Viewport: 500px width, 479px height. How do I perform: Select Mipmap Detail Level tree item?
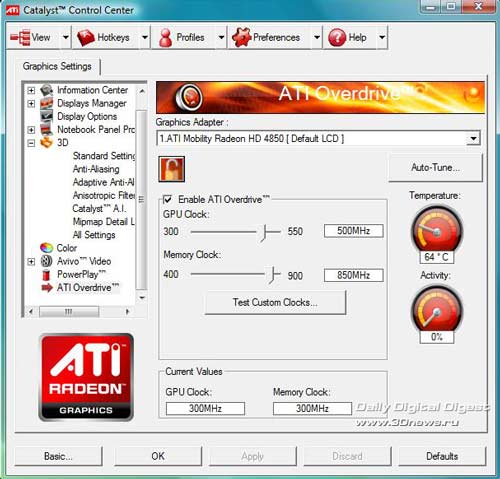pos(104,221)
